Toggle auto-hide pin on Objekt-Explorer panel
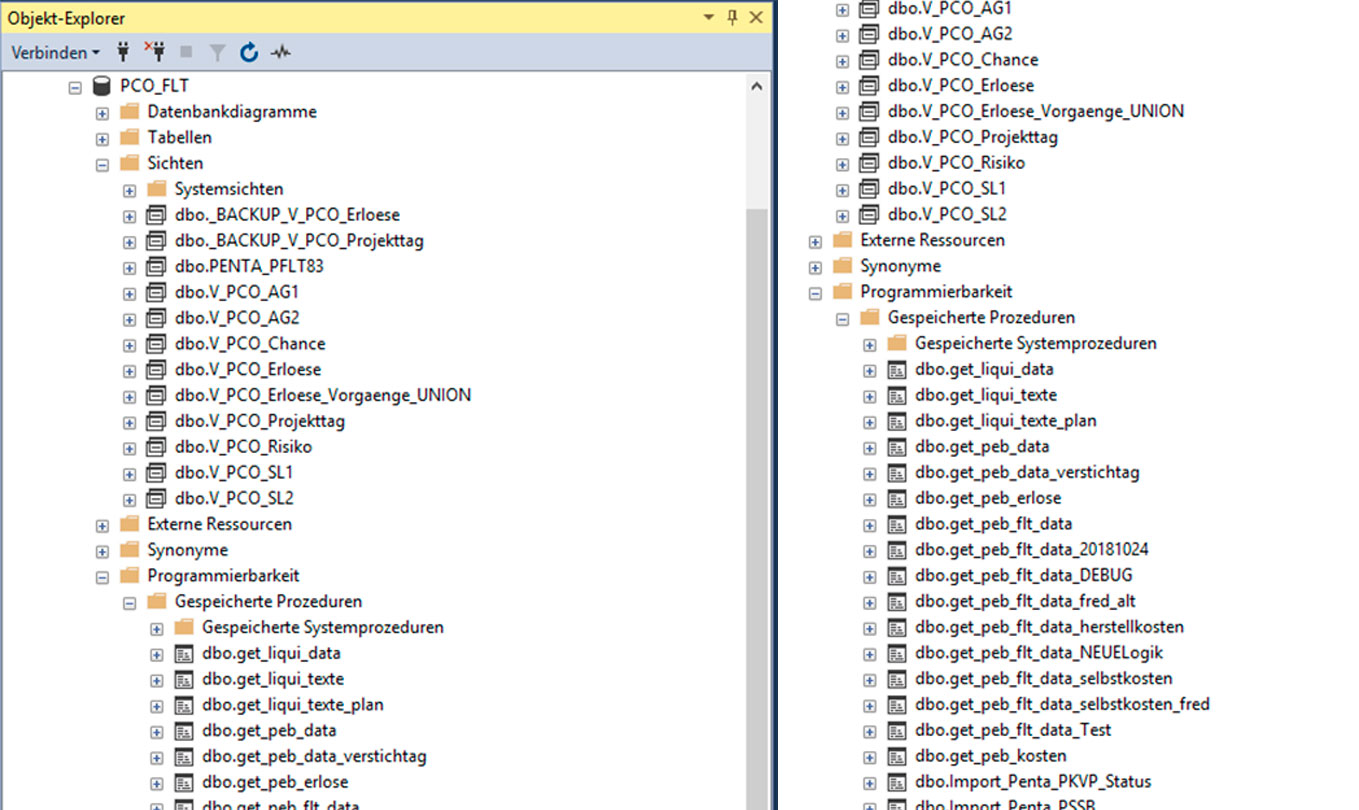The height and width of the screenshot is (810, 1359). point(732,18)
